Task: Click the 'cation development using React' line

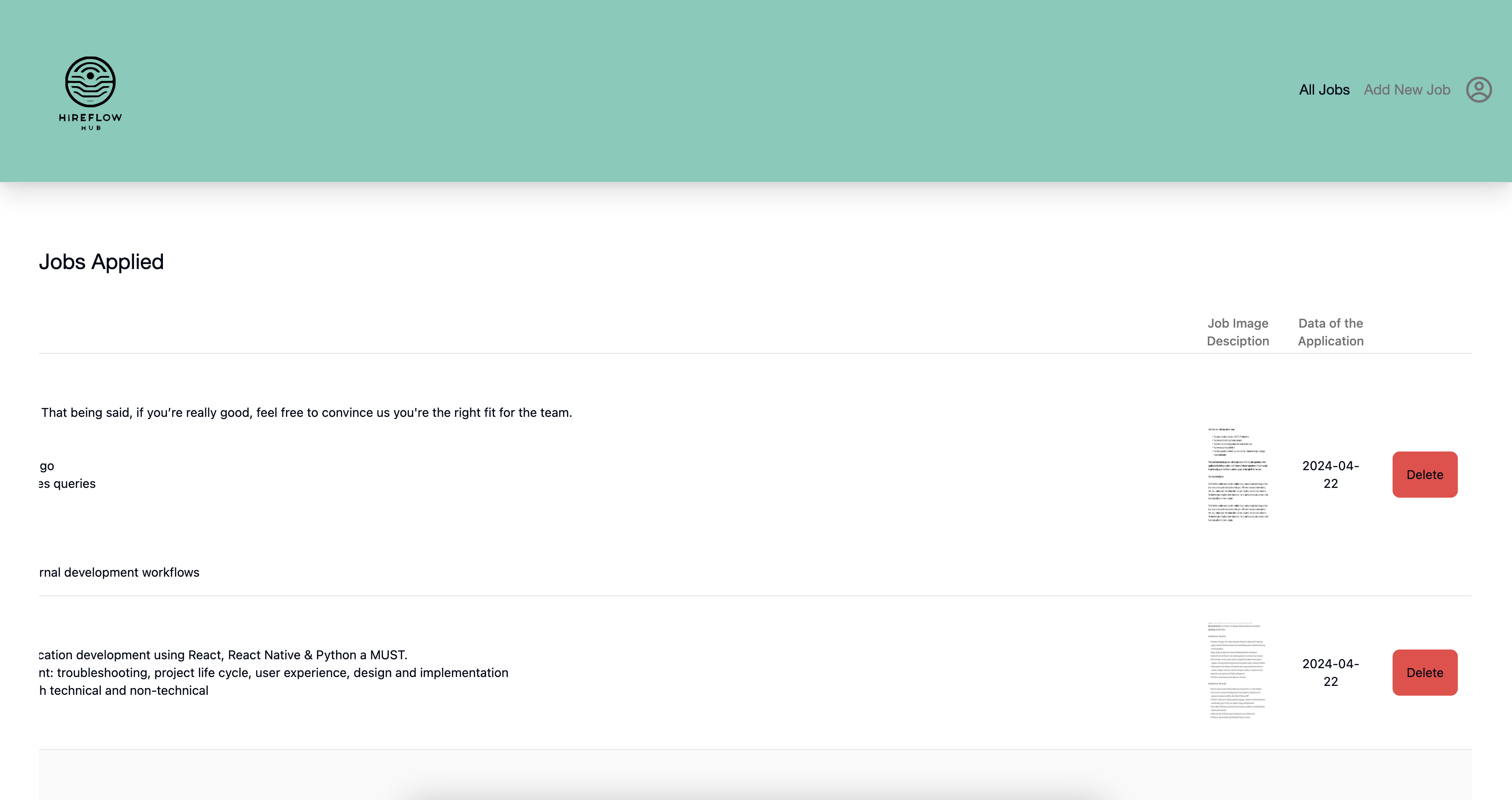Action: coord(223,655)
